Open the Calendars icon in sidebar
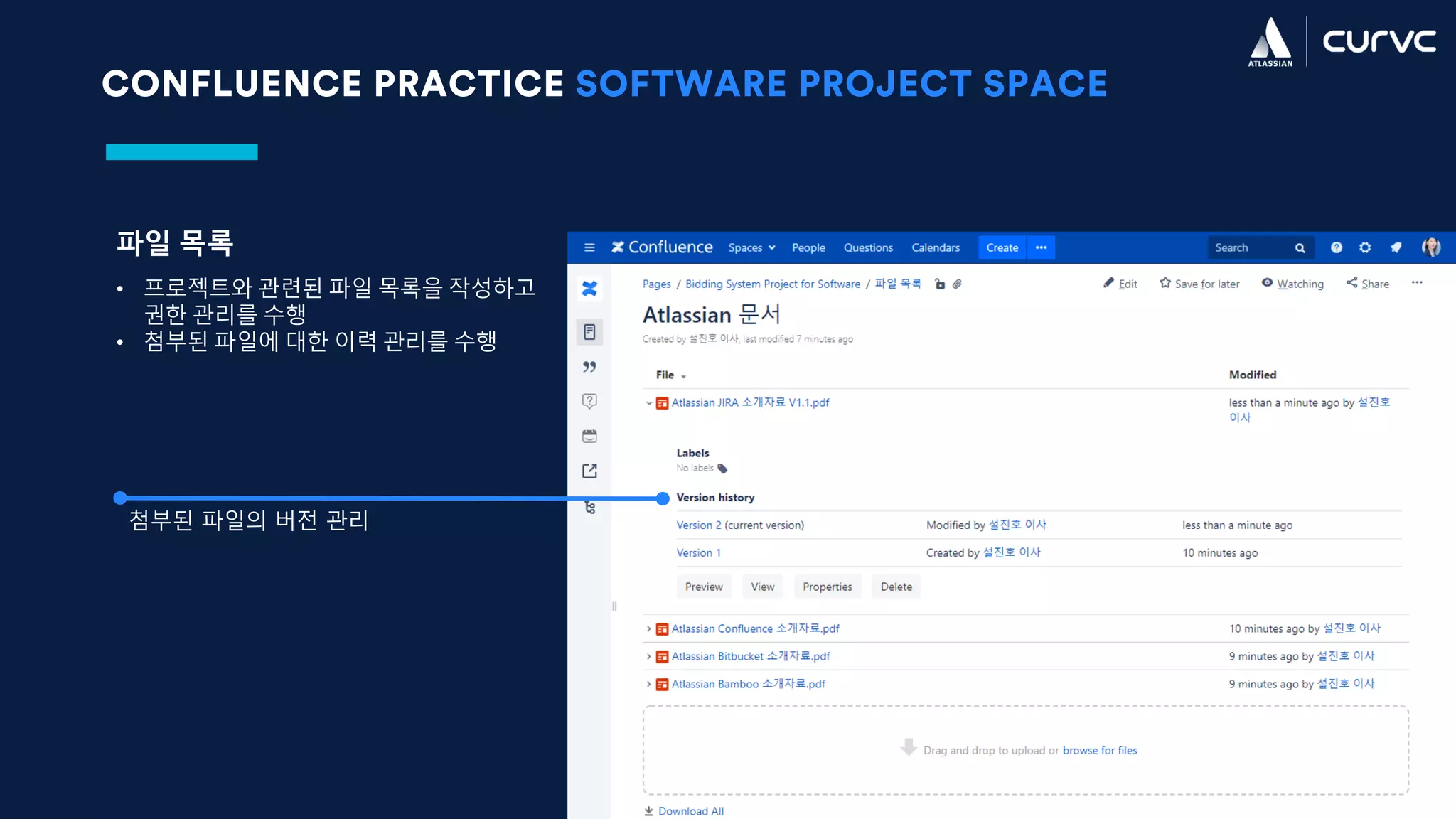 [x=589, y=436]
